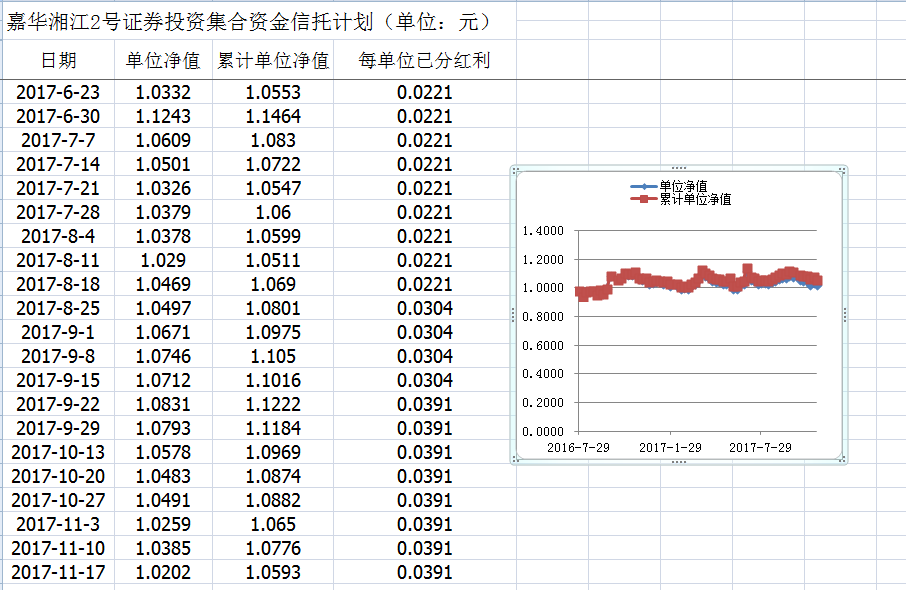
Task: Select the date cell 2017-6-23
Action: (x=59, y=92)
